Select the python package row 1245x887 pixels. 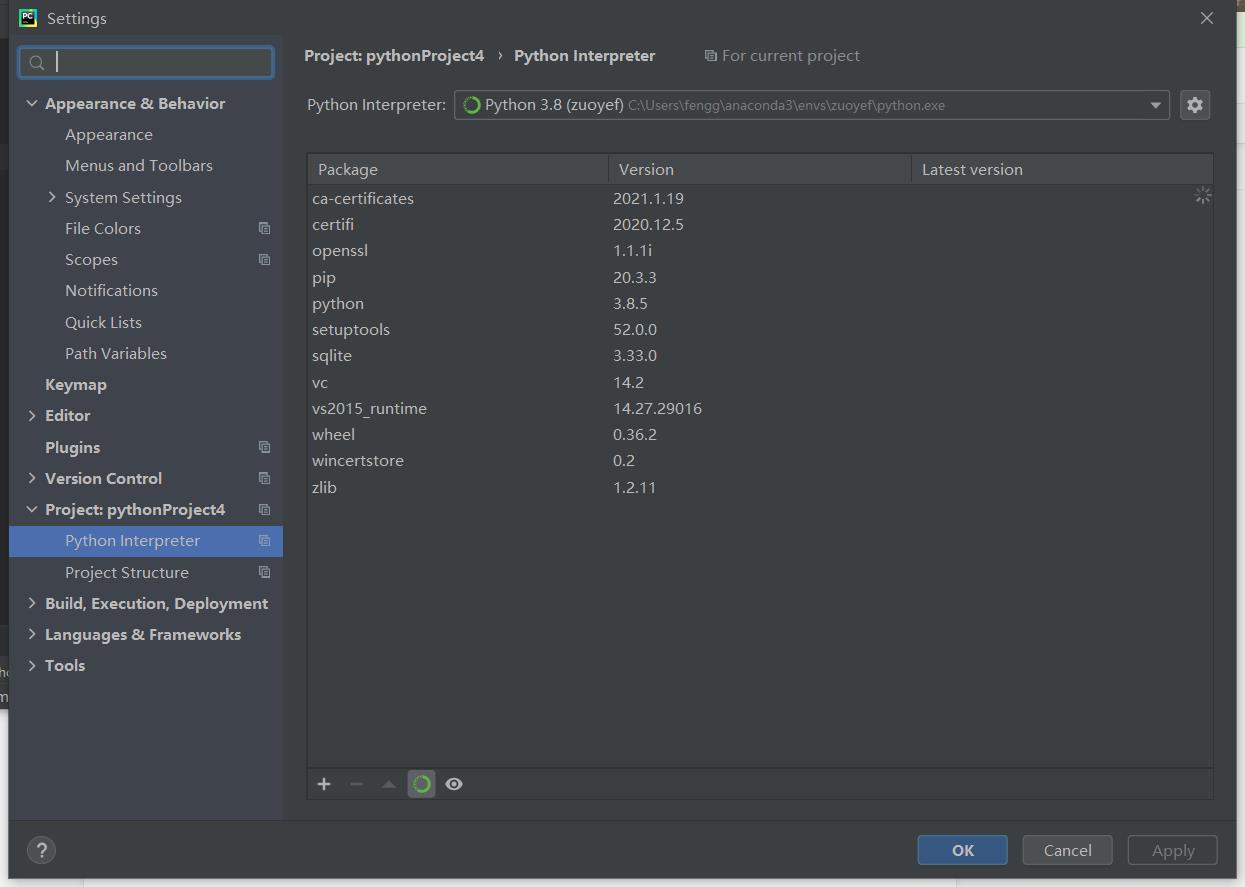click(760, 303)
